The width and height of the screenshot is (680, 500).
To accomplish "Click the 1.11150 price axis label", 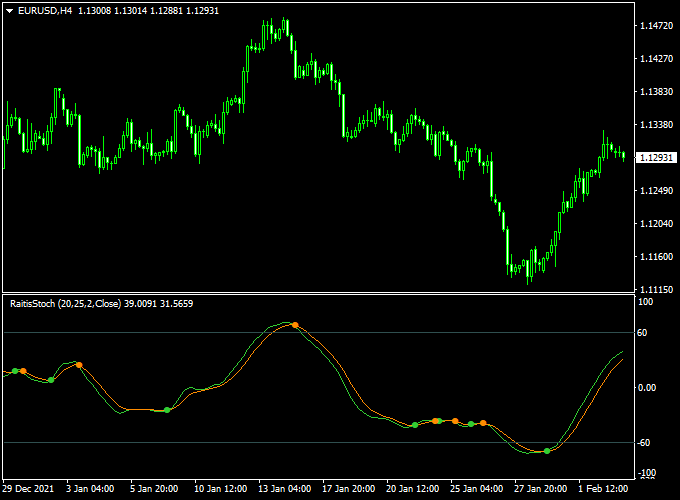I will pos(656,289).
